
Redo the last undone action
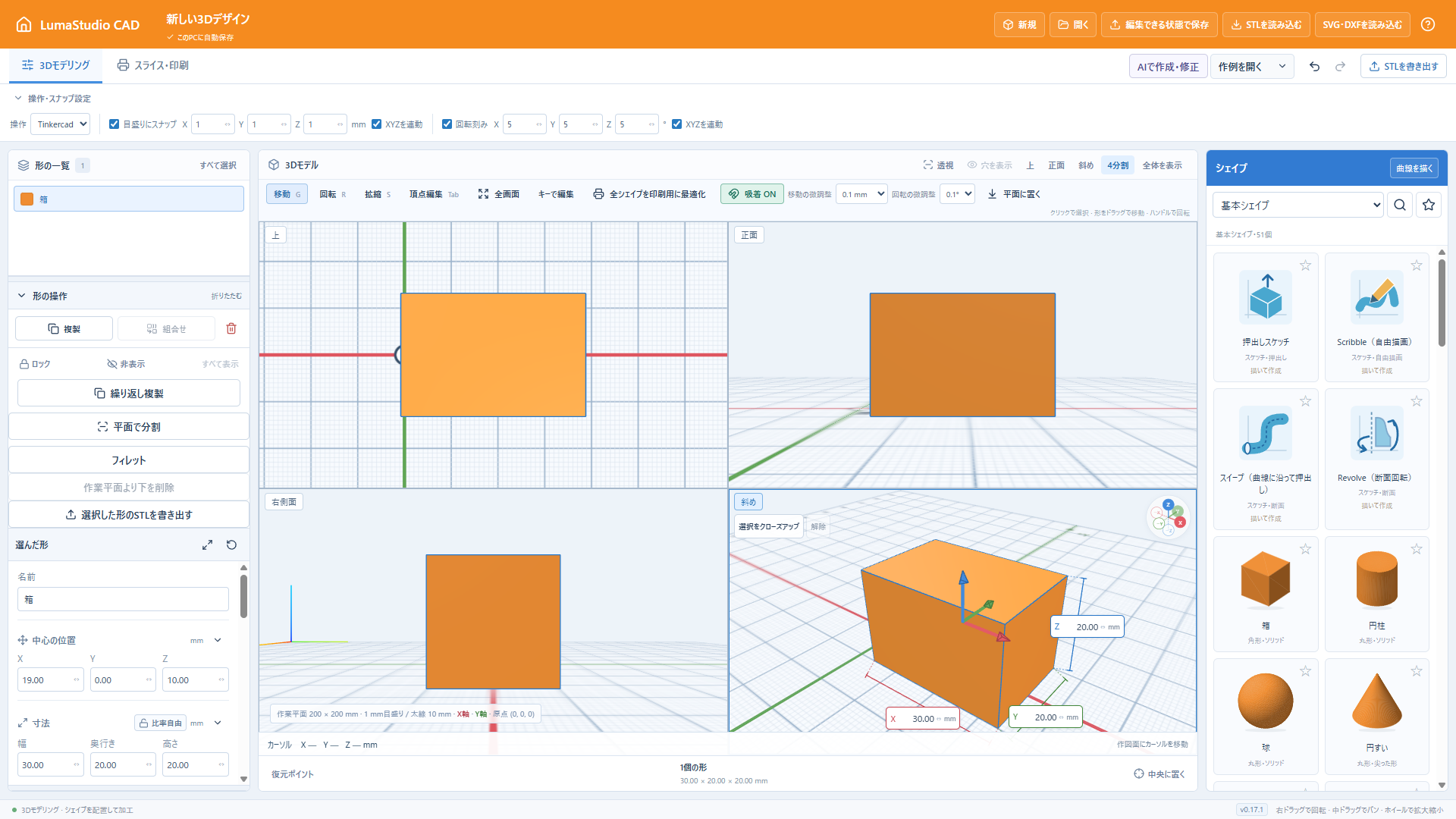(1340, 67)
